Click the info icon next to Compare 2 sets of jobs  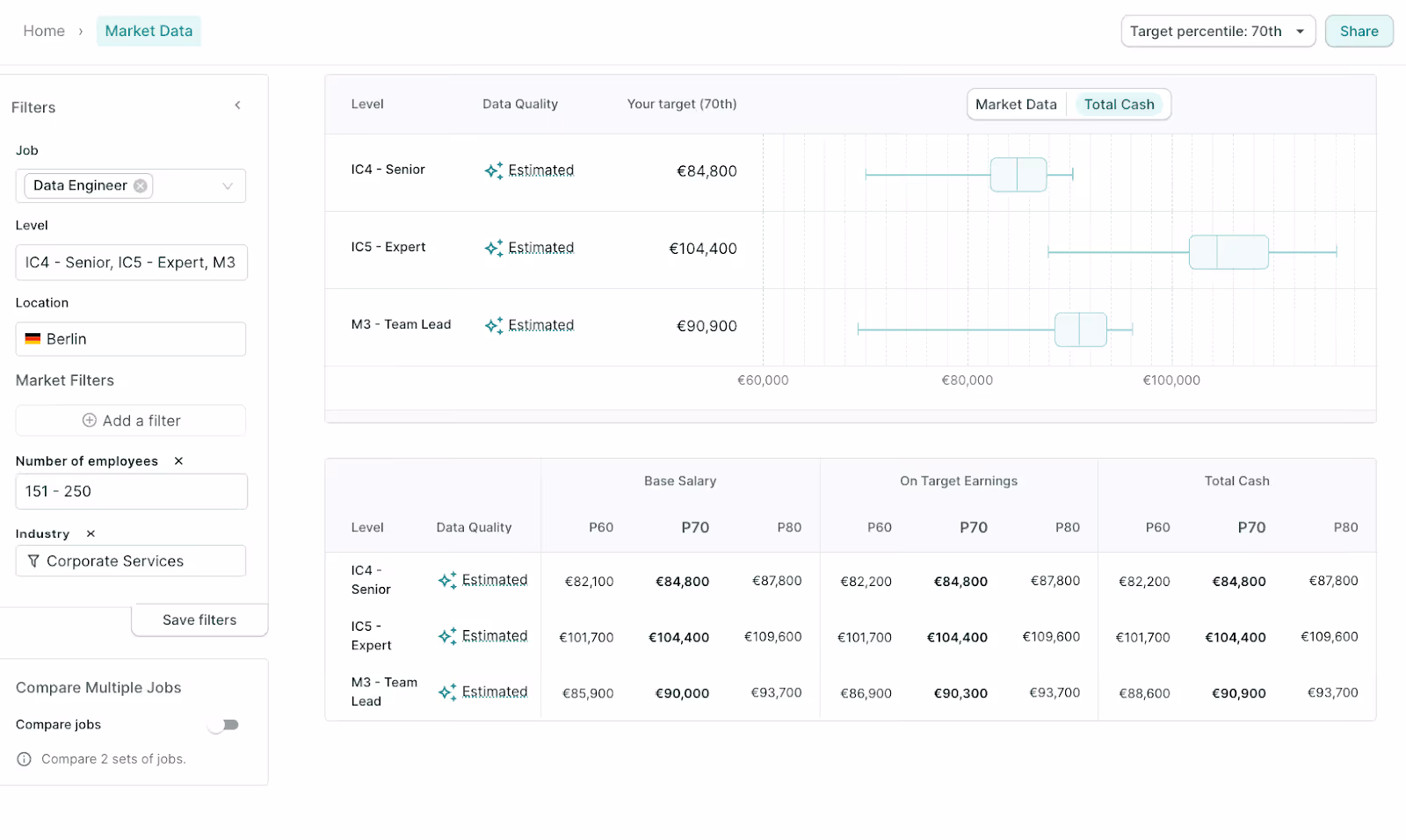pos(23,758)
